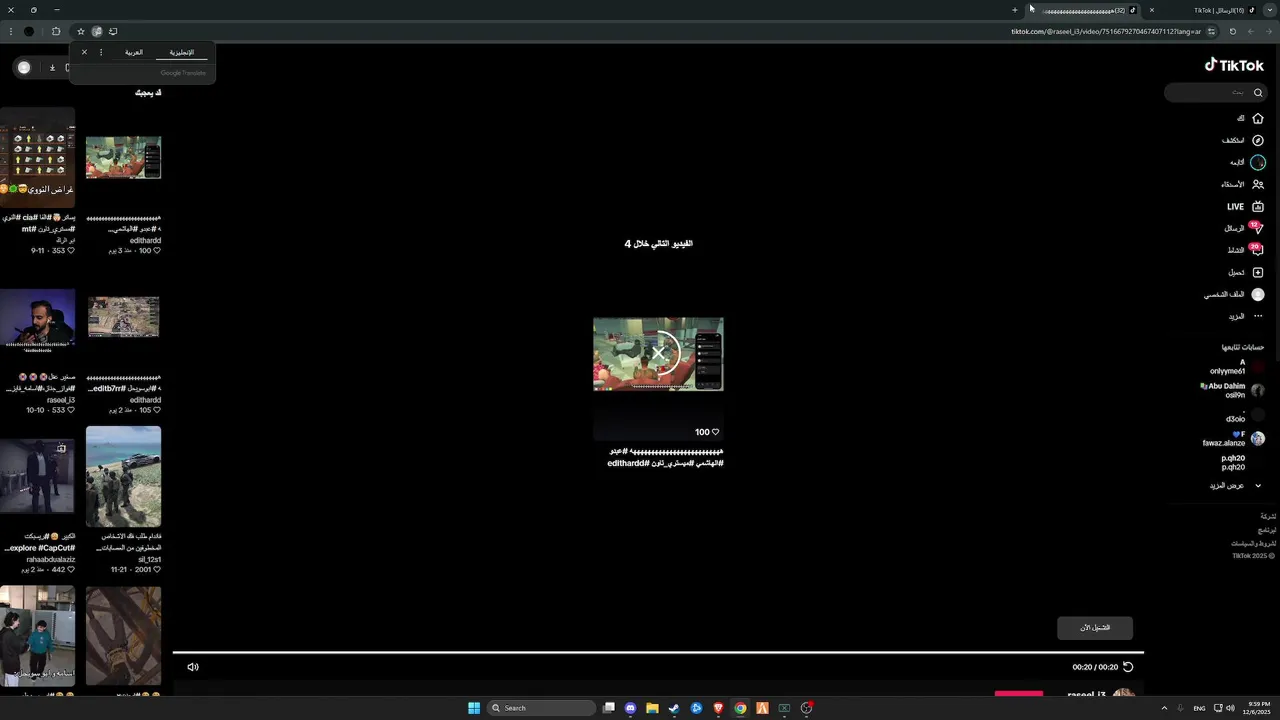Replay the video with the restart icon
This screenshot has width=1280, height=720.
pyautogui.click(x=1128, y=667)
